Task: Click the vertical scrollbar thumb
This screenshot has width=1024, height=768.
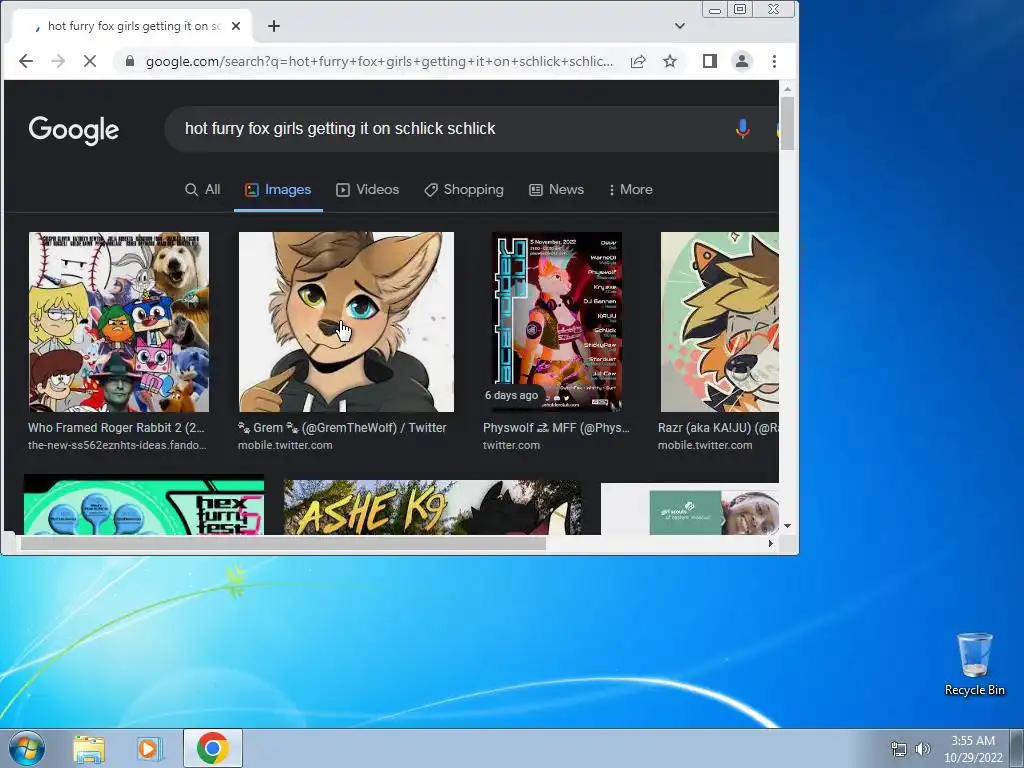Action: [x=788, y=123]
